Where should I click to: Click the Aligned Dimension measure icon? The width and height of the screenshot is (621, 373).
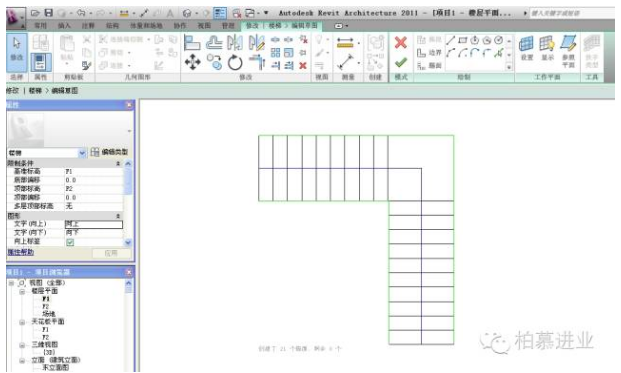click(345, 42)
